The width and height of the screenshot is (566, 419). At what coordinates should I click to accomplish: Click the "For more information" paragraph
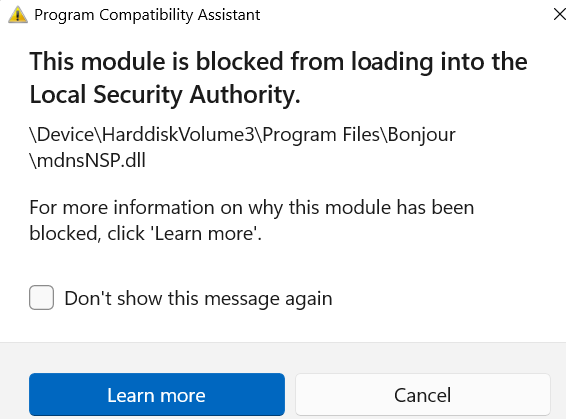[x=252, y=220]
